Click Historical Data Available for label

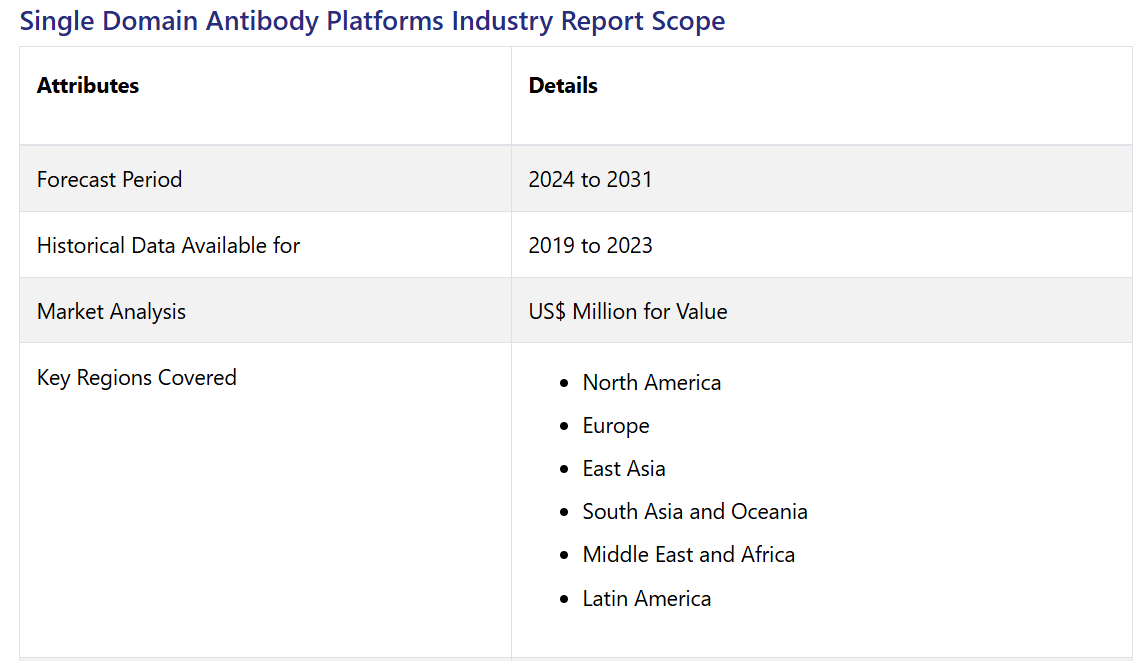tap(168, 246)
